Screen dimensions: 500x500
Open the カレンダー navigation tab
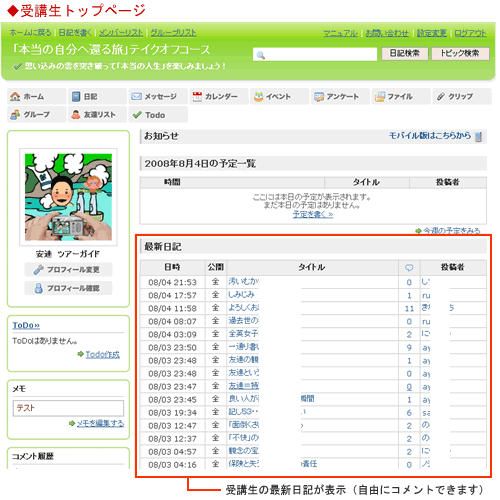[x=219, y=96]
